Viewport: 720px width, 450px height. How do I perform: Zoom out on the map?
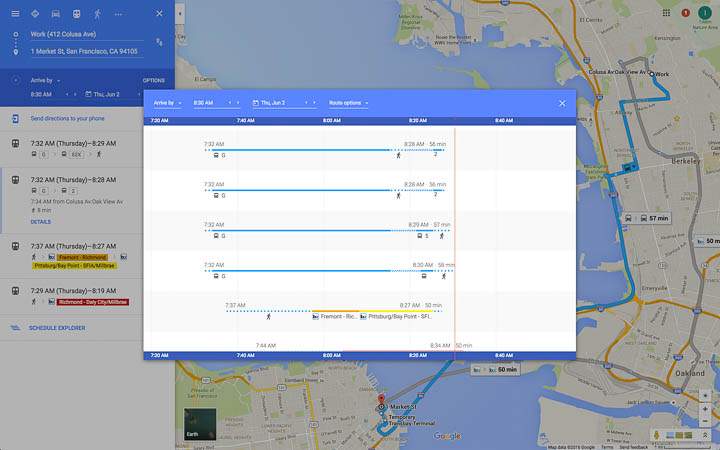[x=705, y=421]
